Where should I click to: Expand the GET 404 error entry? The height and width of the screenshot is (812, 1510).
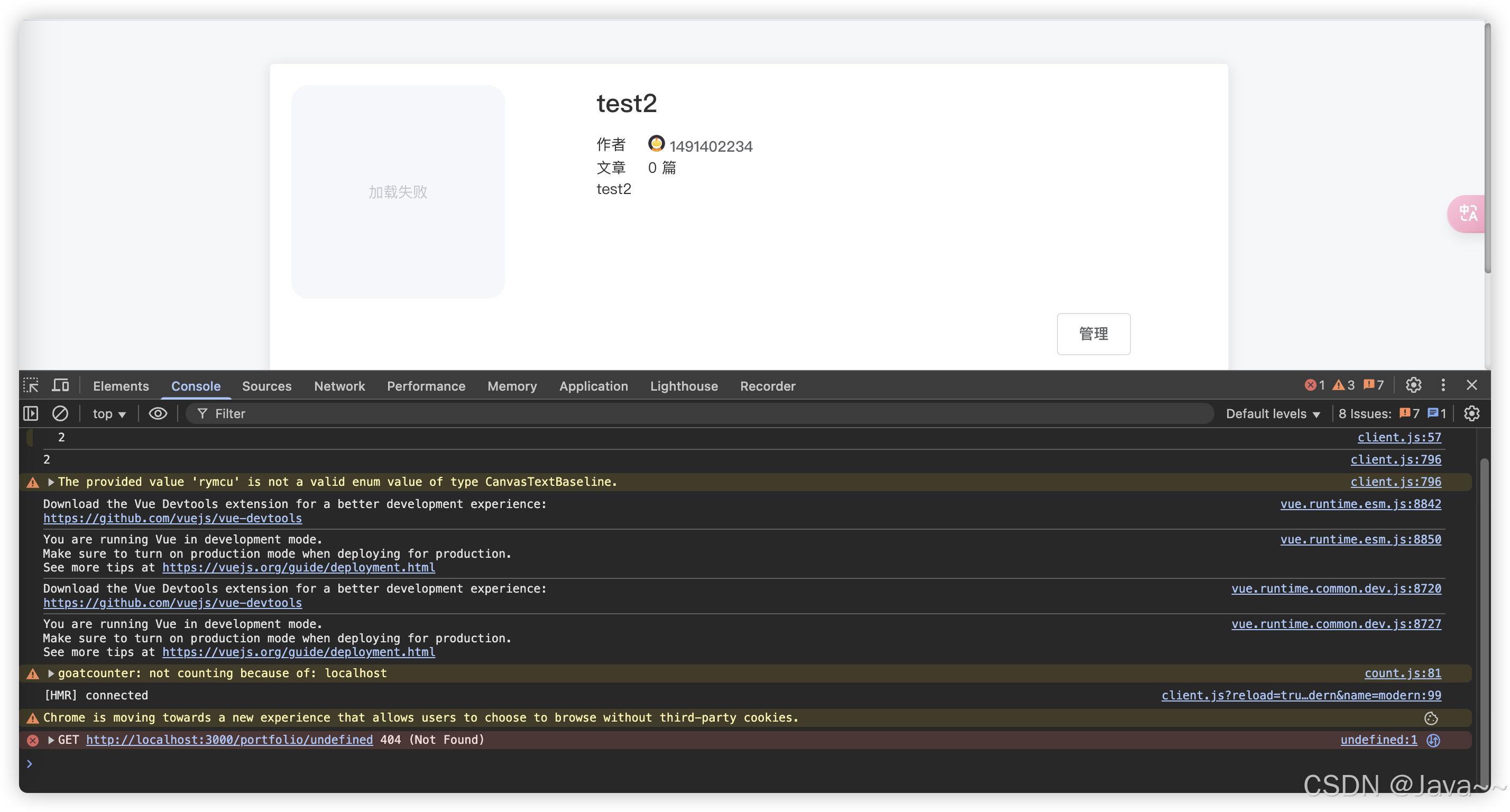(x=51, y=740)
